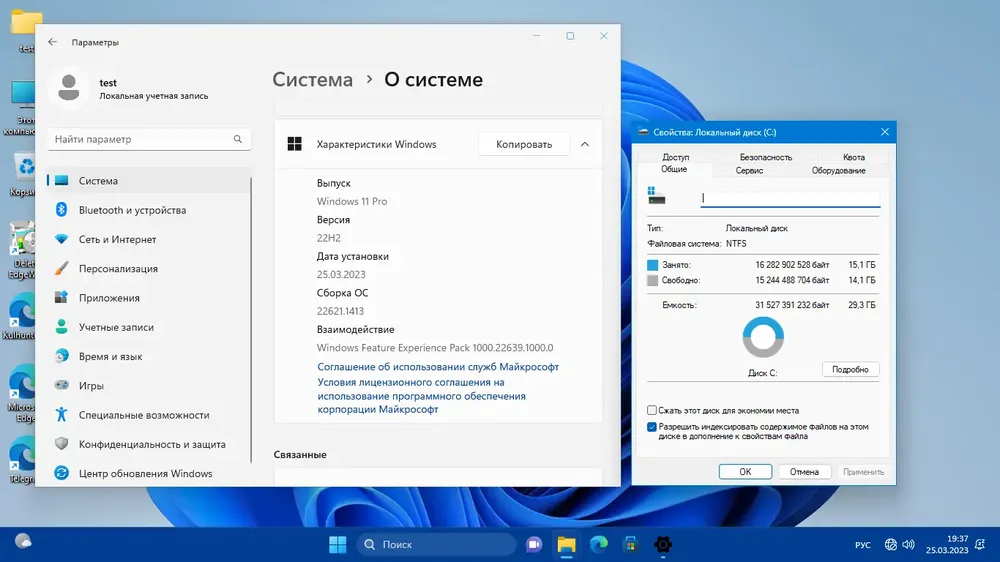Enable Сжать этот диск для экономии места
The width and height of the screenshot is (1000, 562).
[x=652, y=410]
